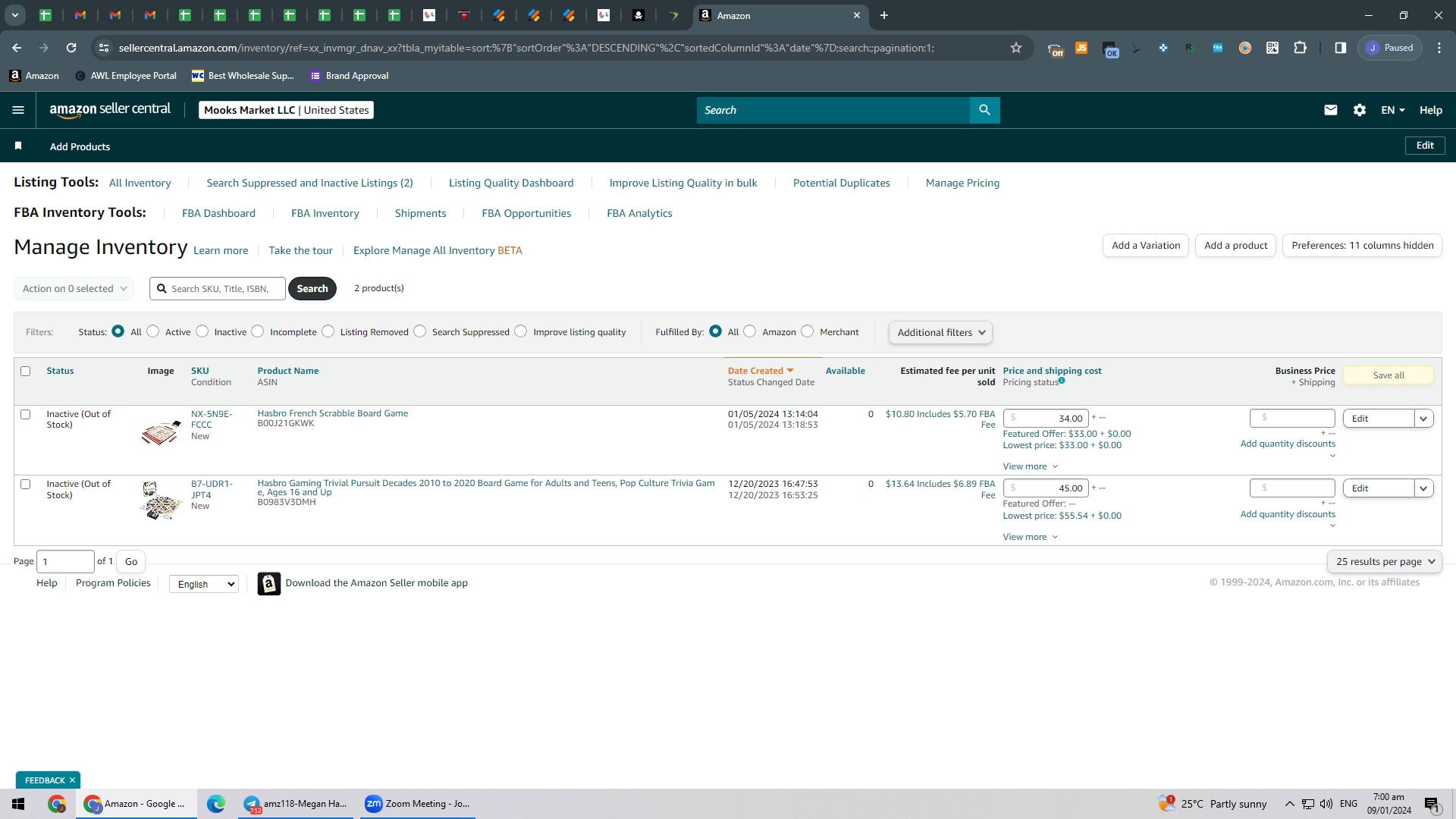Image resolution: width=1456 pixels, height=819 pixels.
Task: Close the FEEDBACK tab
Action: click(x=73, y=780)
